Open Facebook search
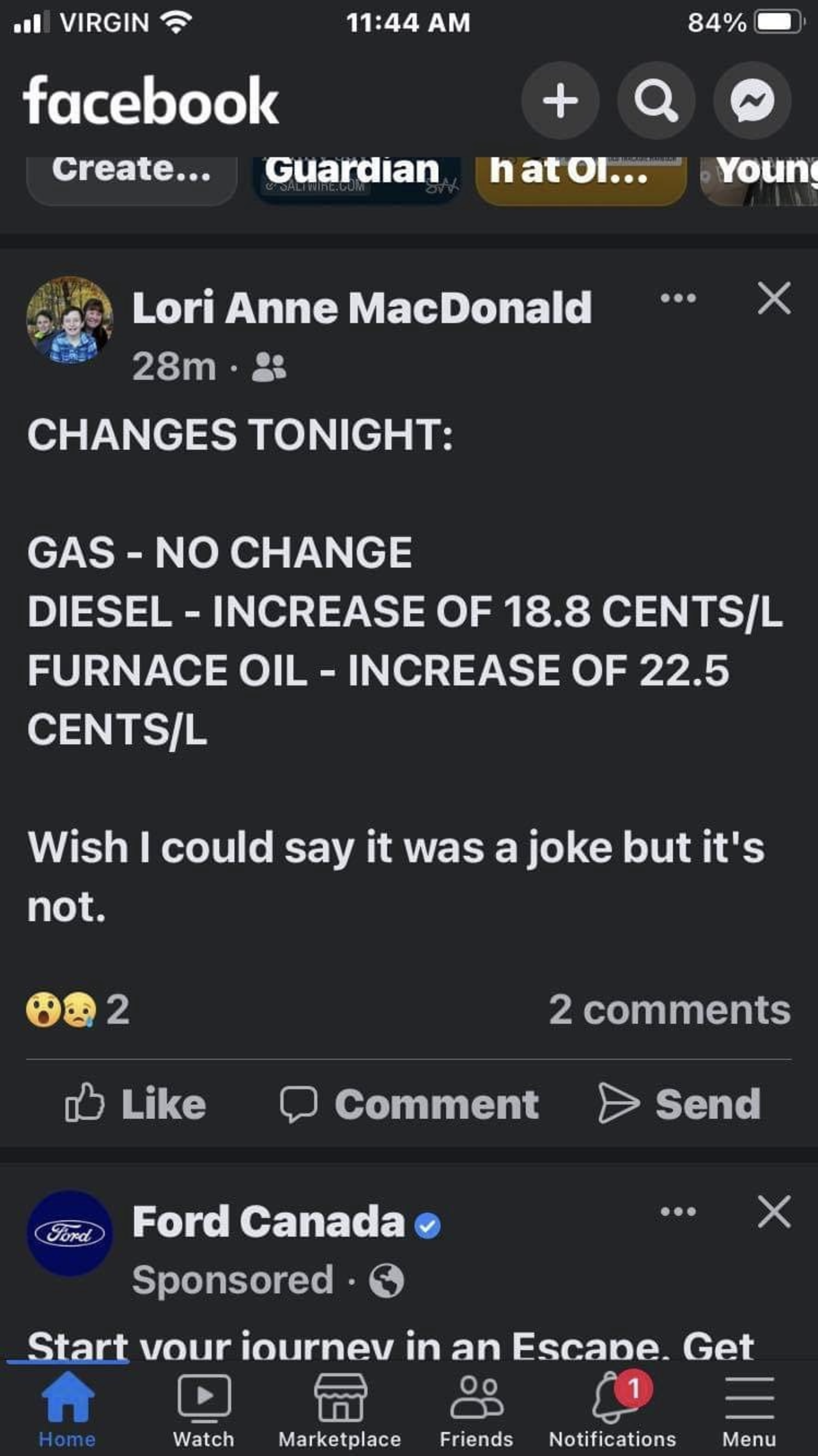Viewport: 818px width, 1456px height. coord(656,100)
